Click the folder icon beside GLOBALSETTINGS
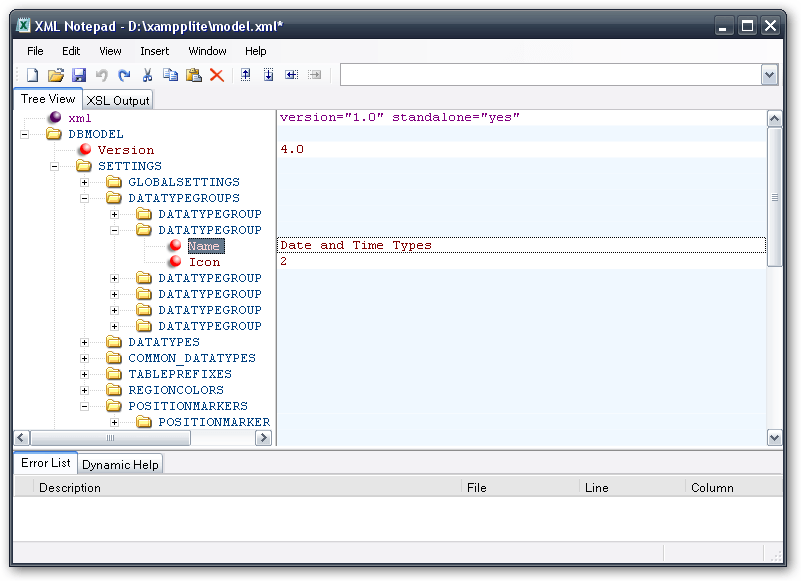This screenshot has width=801, height=581. pyautogui.click(x=114, y=182)
